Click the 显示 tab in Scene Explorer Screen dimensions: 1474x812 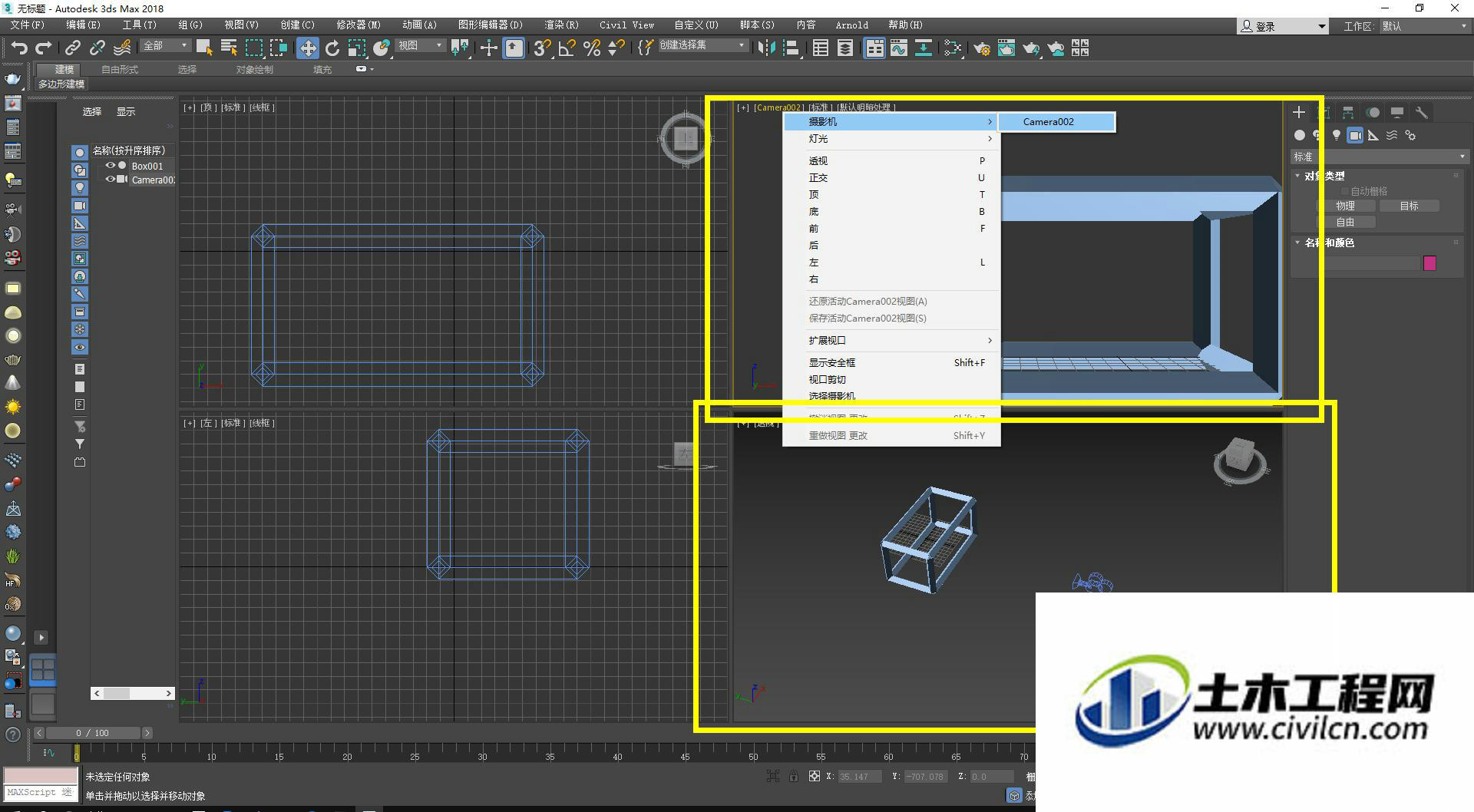pos(126,112)
